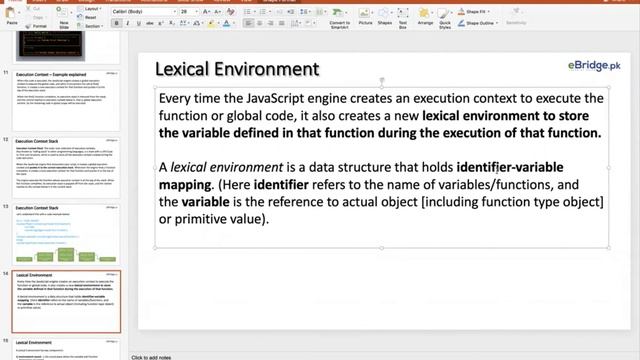Click bold text 'identifier-variable'
Image resolution: width=640 pixels, height=360 pixels.
click(x=510, y=167)
